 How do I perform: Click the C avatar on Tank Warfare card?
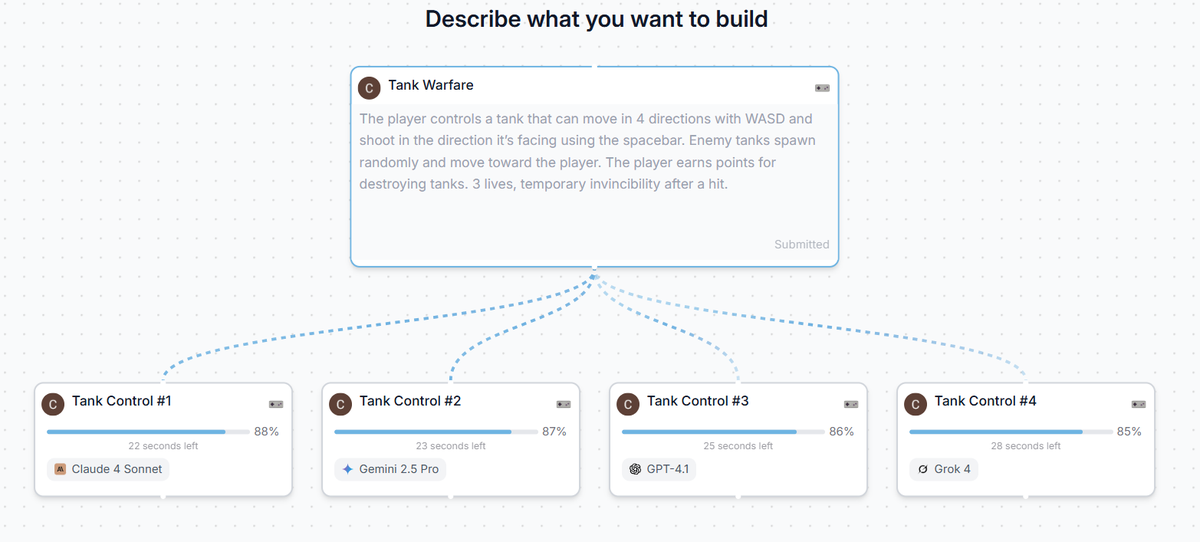pos(369,88)
